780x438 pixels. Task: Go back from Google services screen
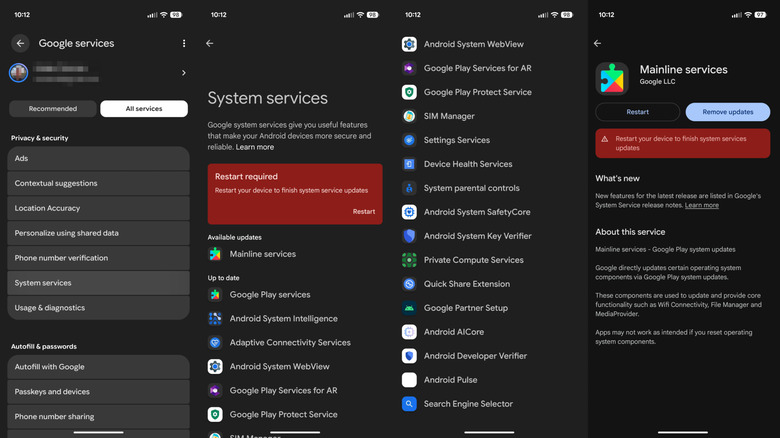[20, 43]
